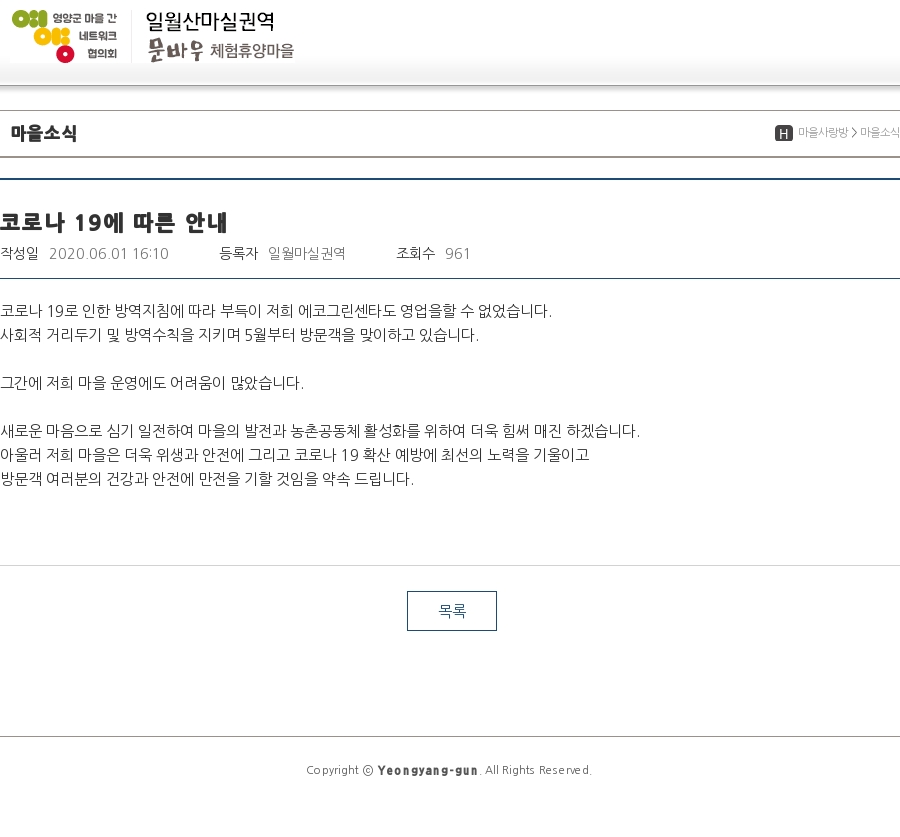This screenshot has height=837, width=900.
Task: Click the post title 코로나 19에 따른 안내
Action: [114, 223]
